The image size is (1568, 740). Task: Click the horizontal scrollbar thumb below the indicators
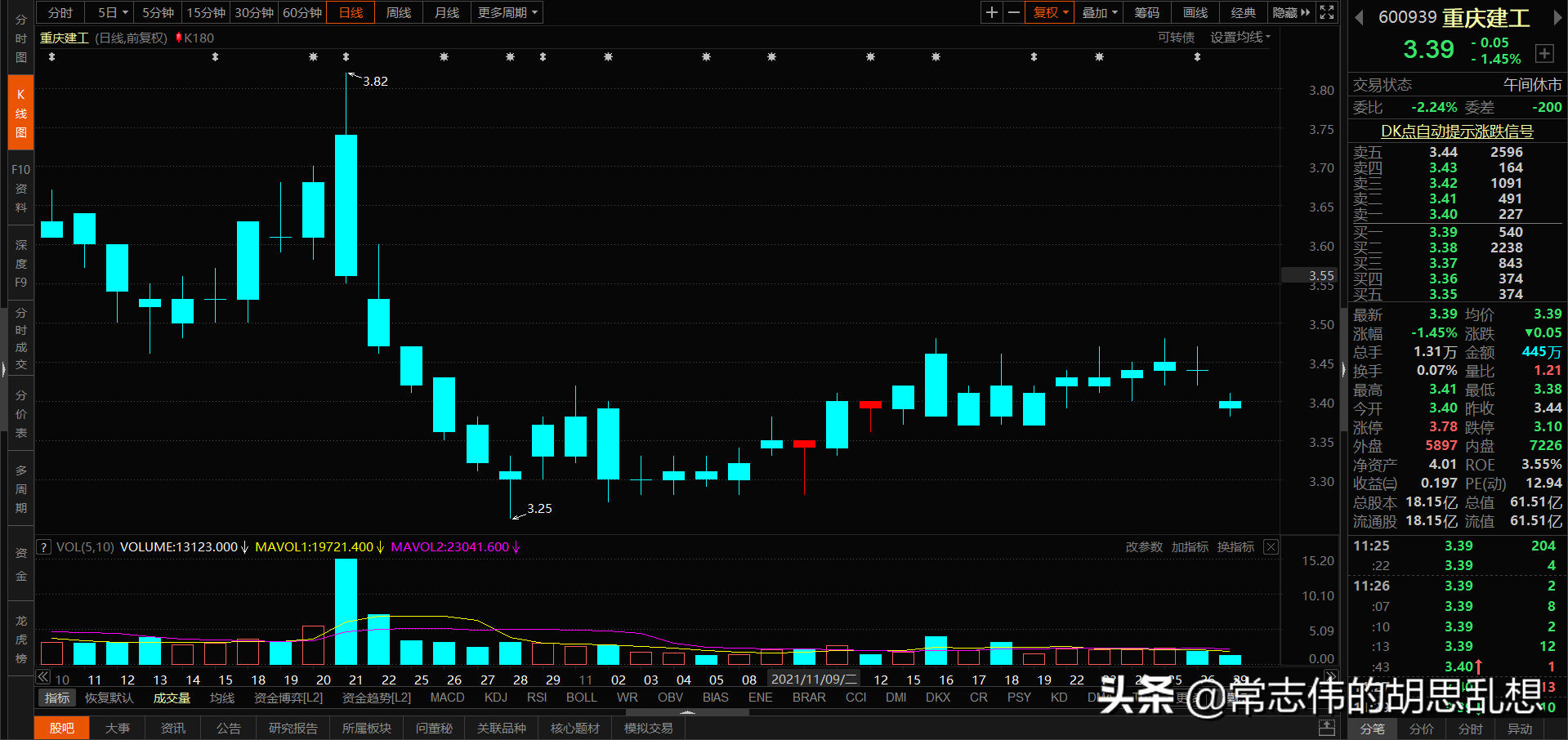click(687, 712)
